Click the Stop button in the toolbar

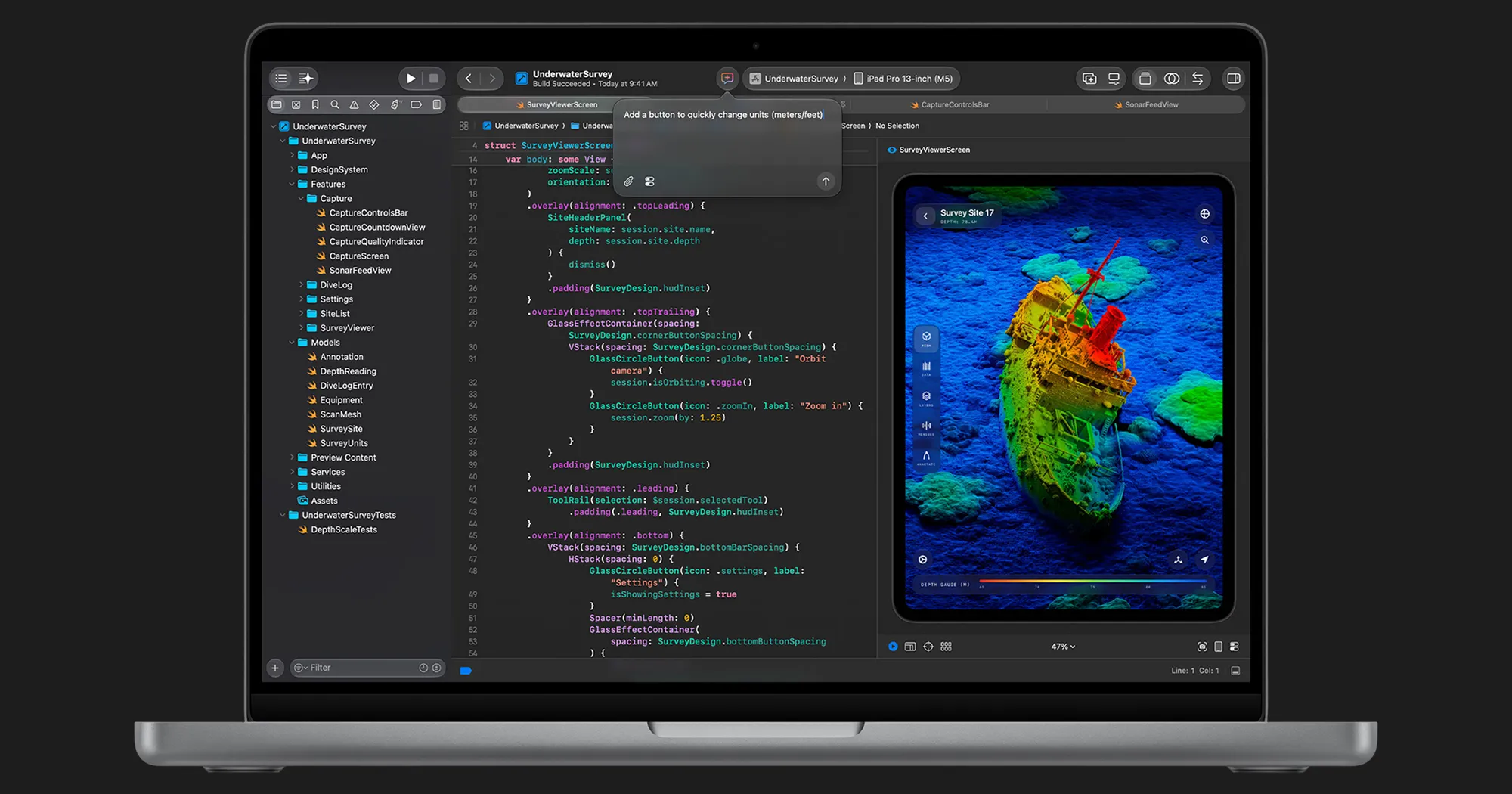[x=434, y=79]
